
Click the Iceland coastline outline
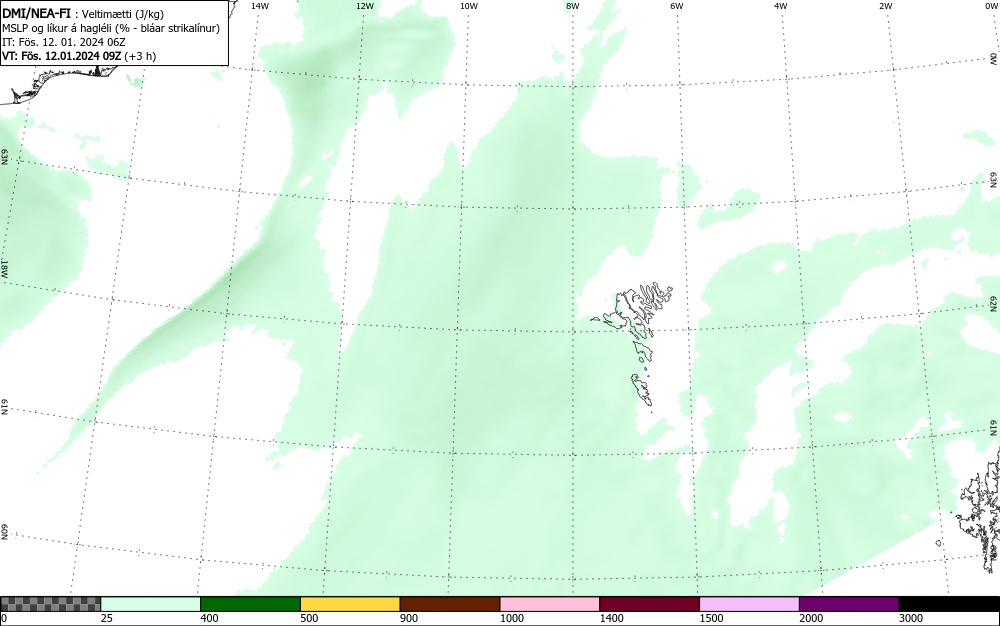click(x=61, y=83)
